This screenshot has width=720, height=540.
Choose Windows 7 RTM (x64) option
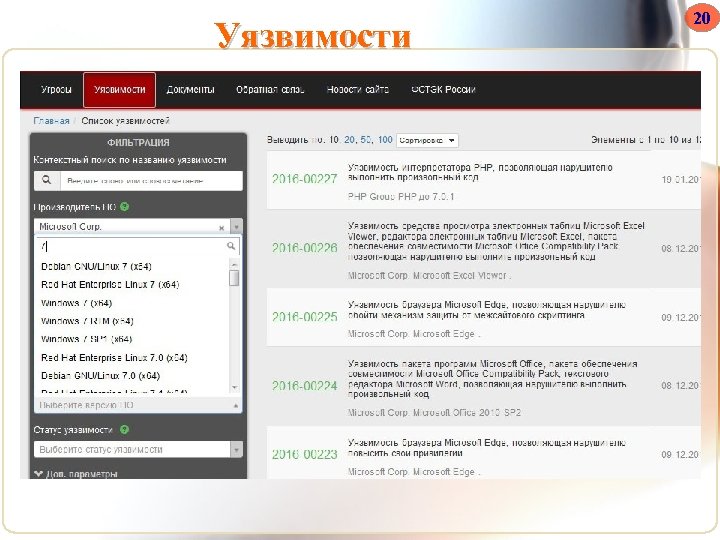tap(87, 321)
